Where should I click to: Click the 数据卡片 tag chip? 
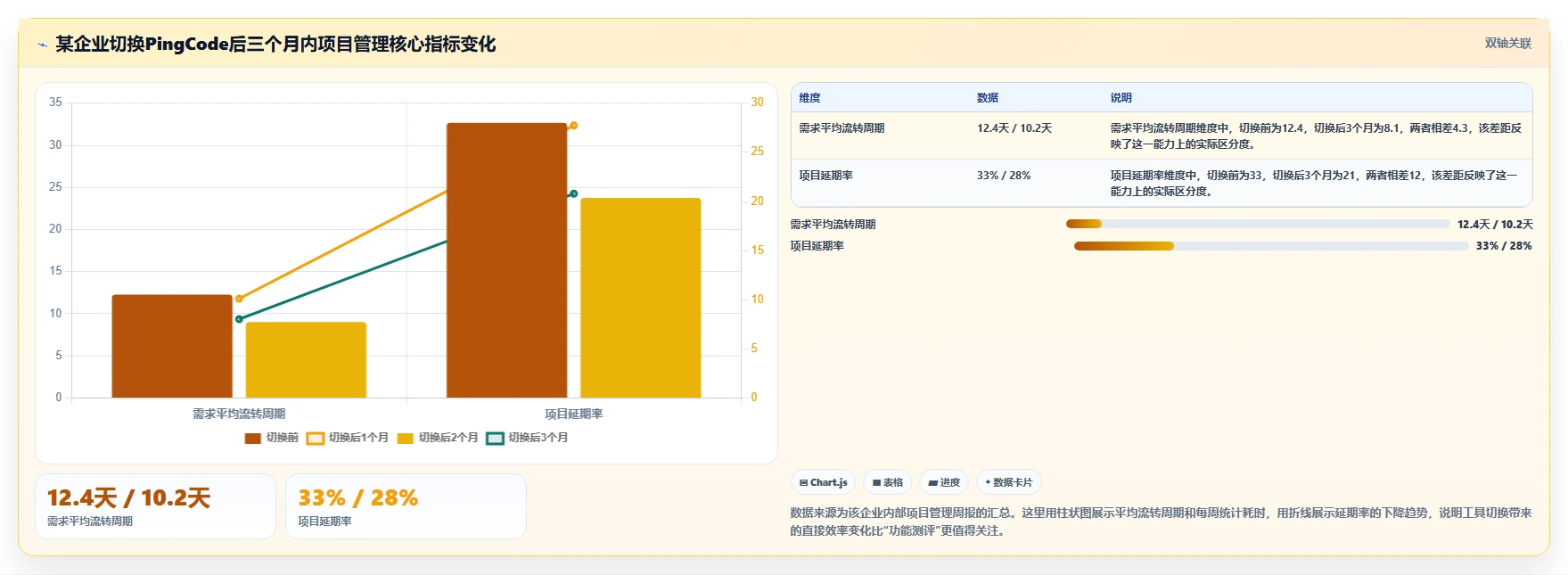coord(1008,482)
